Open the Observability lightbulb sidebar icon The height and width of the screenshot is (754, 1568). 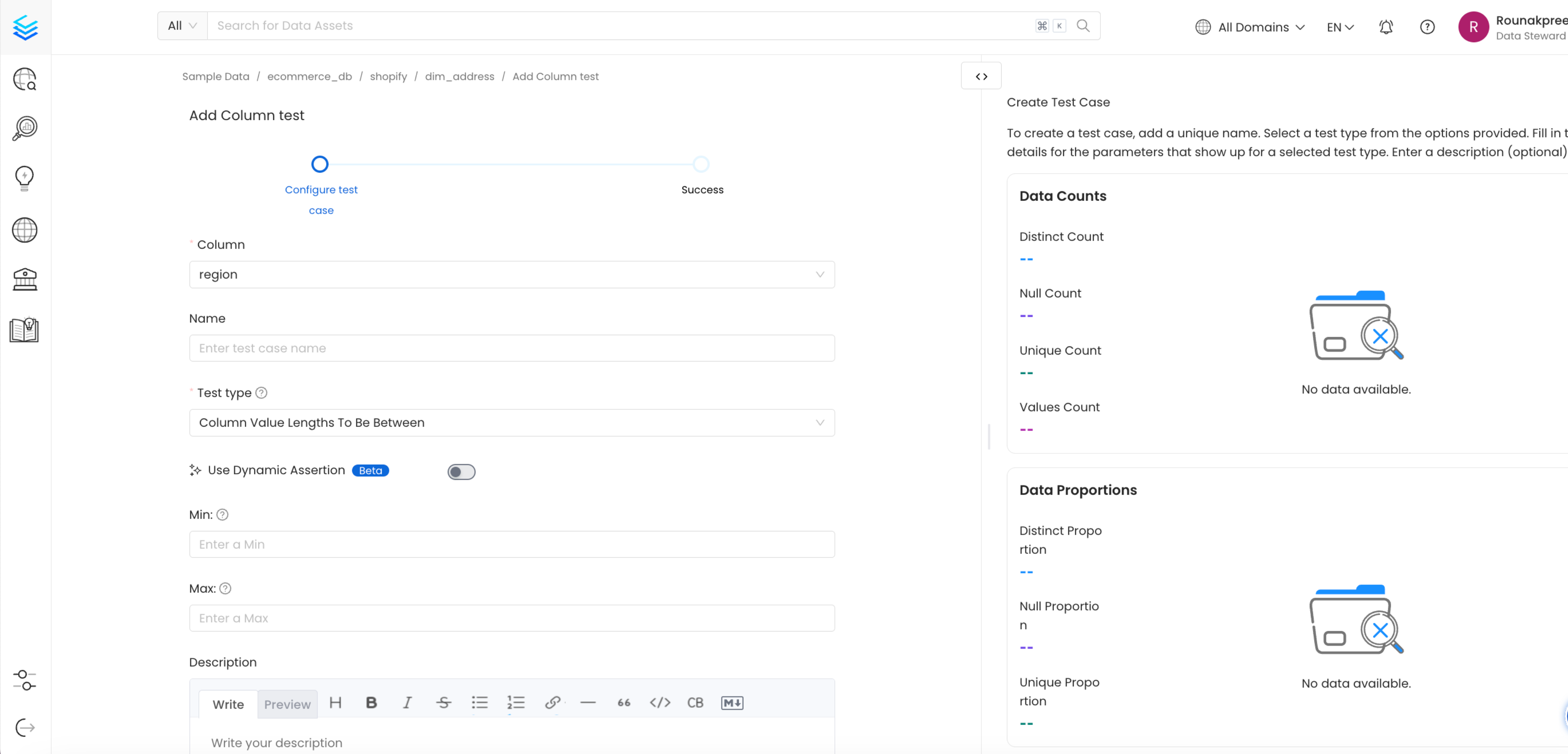click(24, 178)
